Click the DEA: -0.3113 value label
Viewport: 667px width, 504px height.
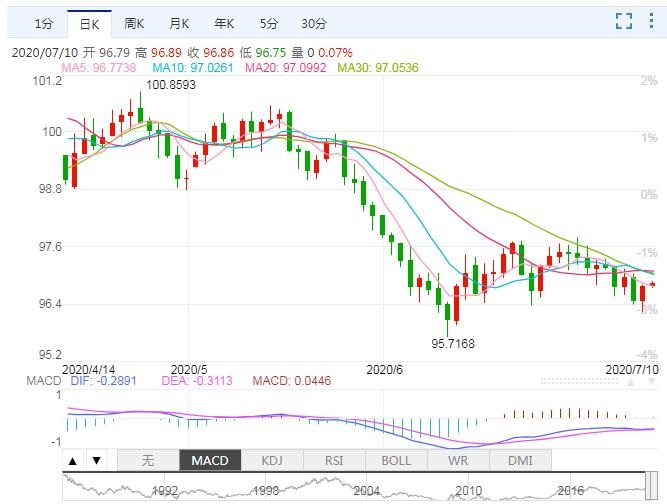click(x=197, y=381)
